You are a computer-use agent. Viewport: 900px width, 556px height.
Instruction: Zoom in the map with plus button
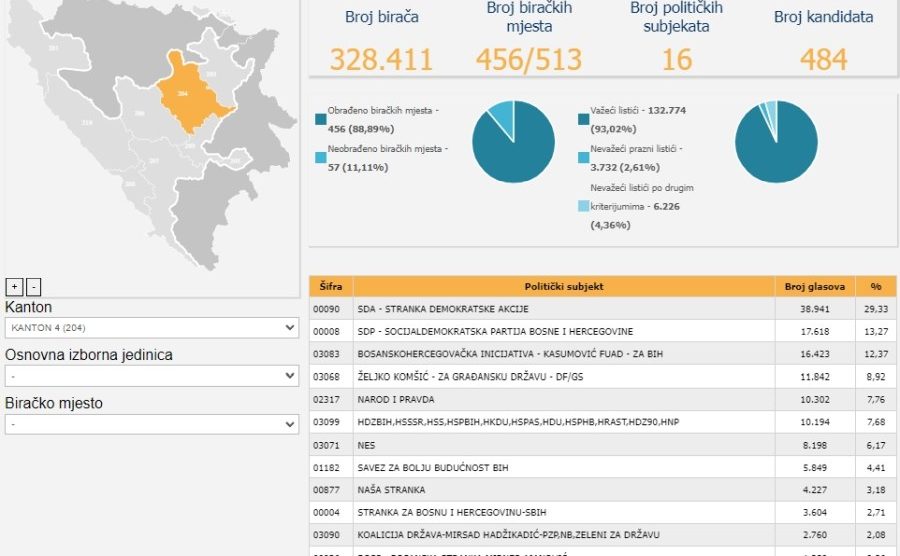pos(13,286)
